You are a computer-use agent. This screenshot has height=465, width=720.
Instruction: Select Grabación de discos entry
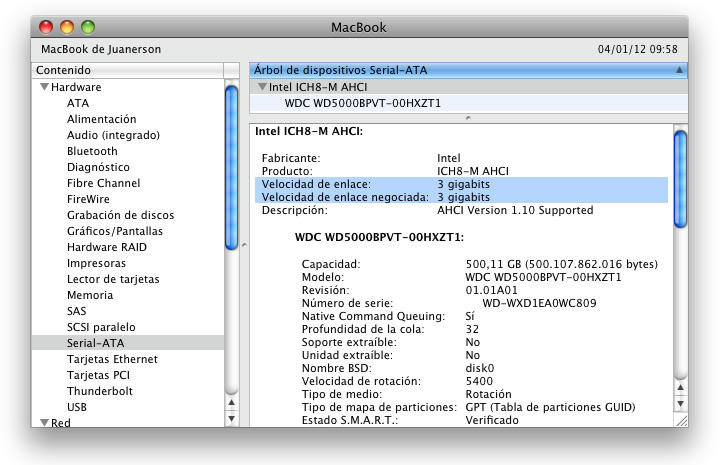tap(121, 215)
